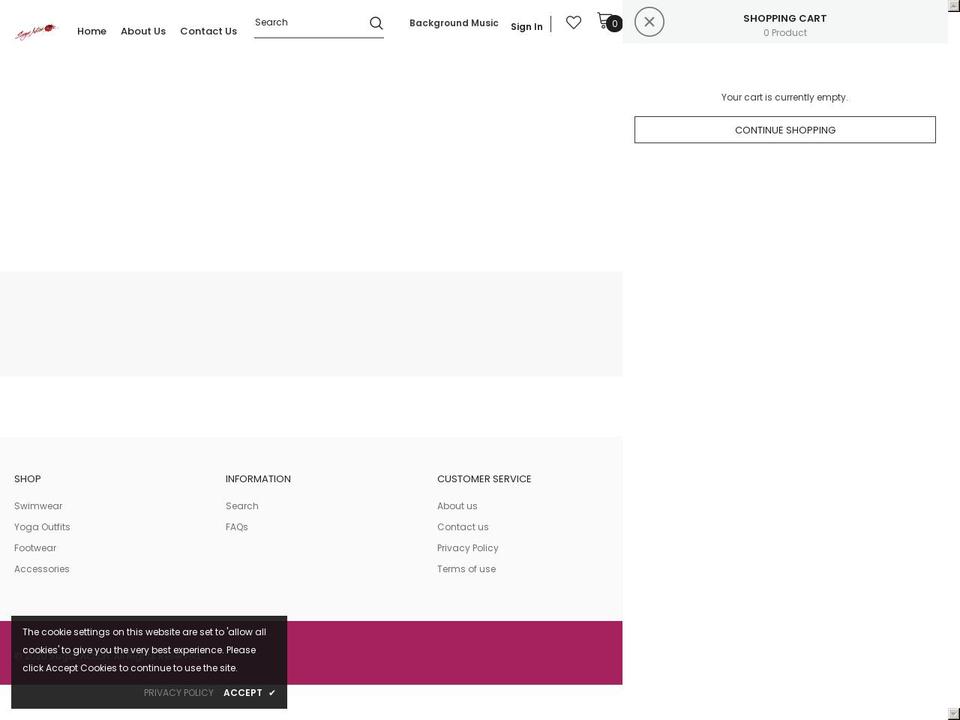Click the cart item count badge

point(615,24)
